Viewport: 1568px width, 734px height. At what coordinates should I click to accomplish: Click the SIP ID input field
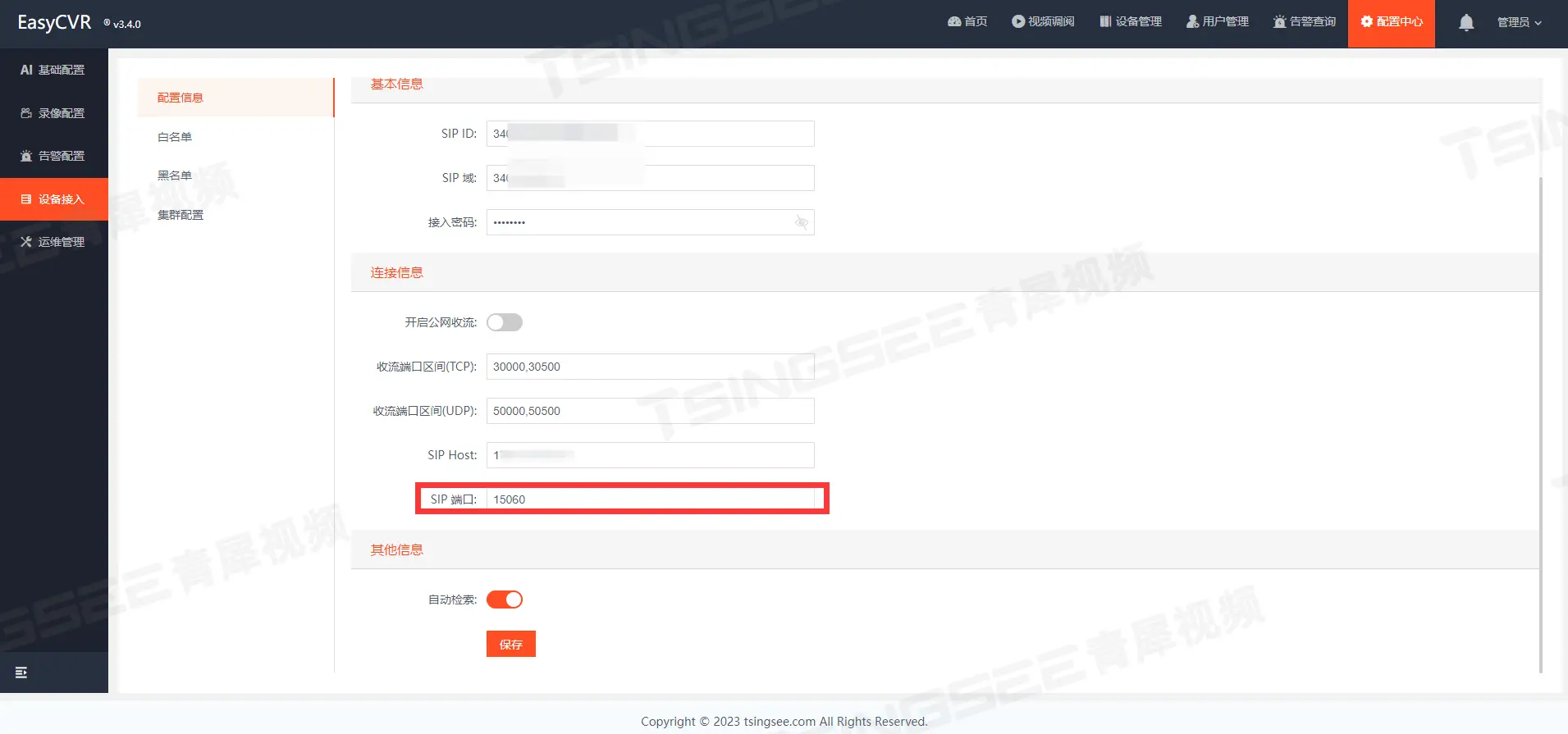coord(651,134)
